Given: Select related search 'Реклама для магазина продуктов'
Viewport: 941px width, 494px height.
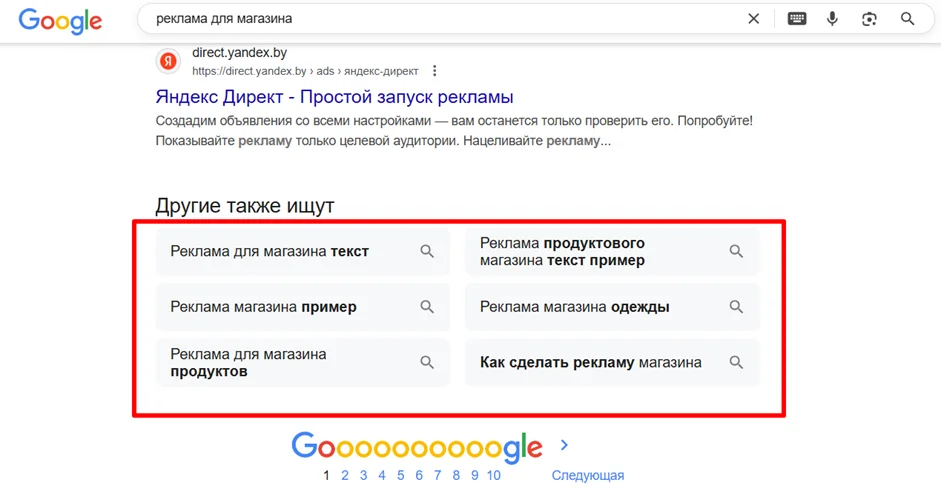Looking at the screenshot, I should tap(302, 362).
